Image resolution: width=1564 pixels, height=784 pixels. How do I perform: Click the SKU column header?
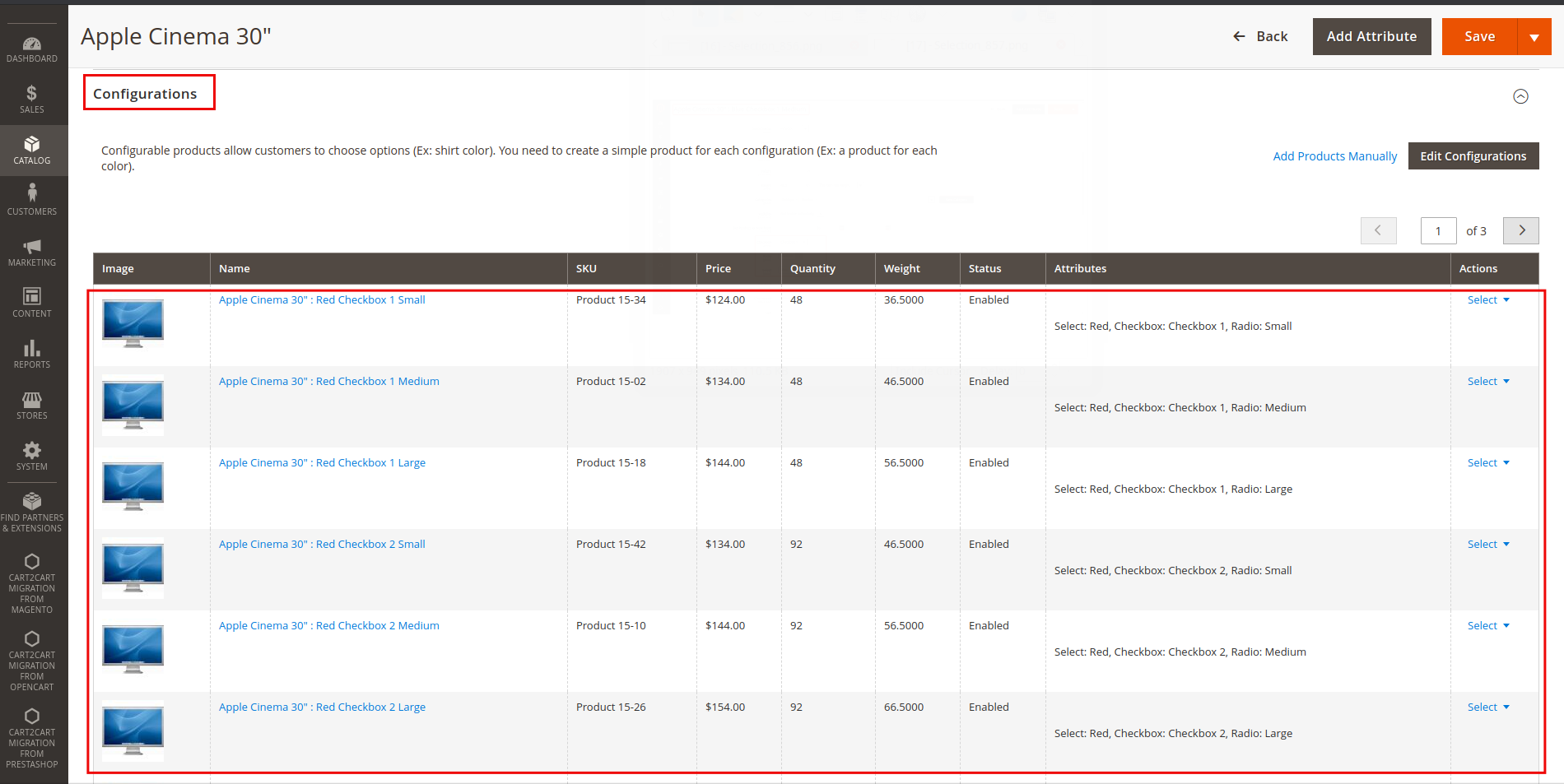pyautogui.click(x=632, y=269)
